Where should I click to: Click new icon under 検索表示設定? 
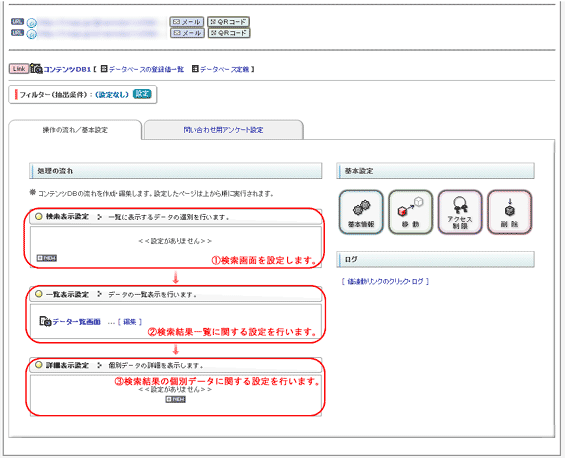47,258
